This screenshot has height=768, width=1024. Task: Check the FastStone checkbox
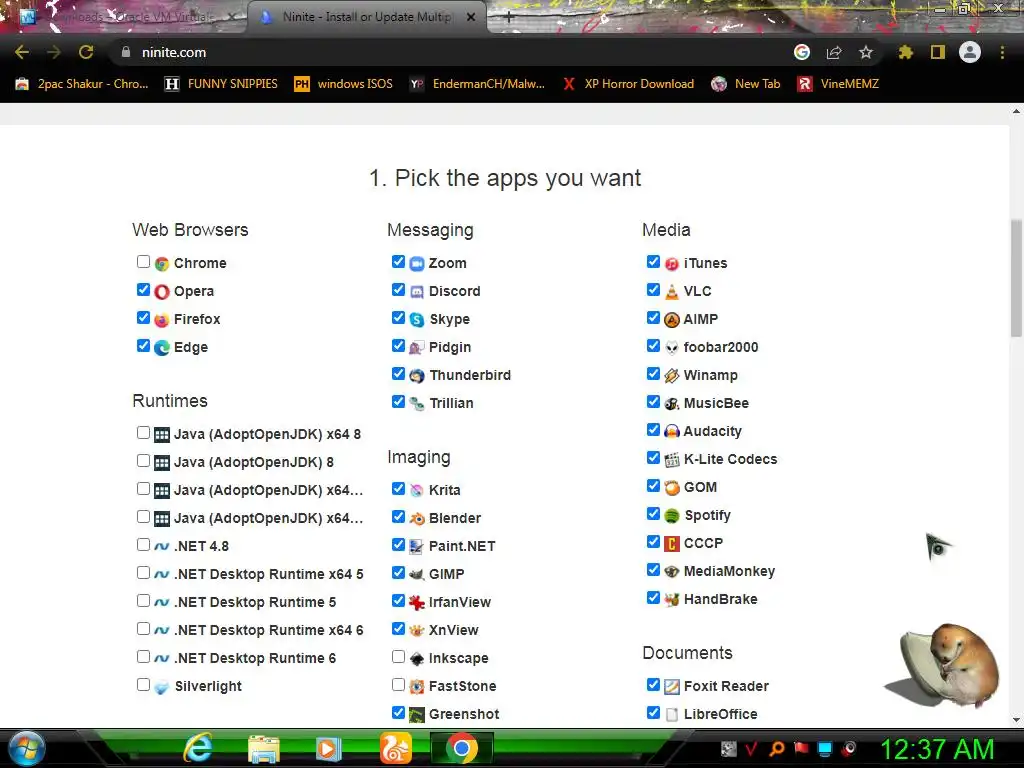pos(398,684)
